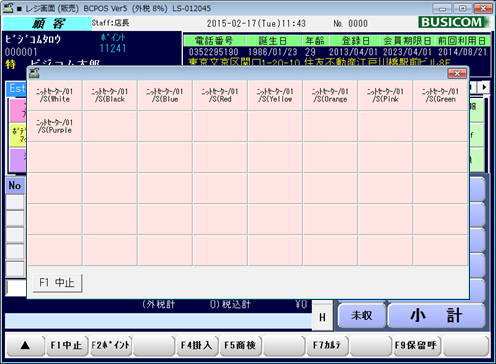Select the ニットセーター S(Black) item
This screenshot has width=496, height=364.
tap(110, 95)
